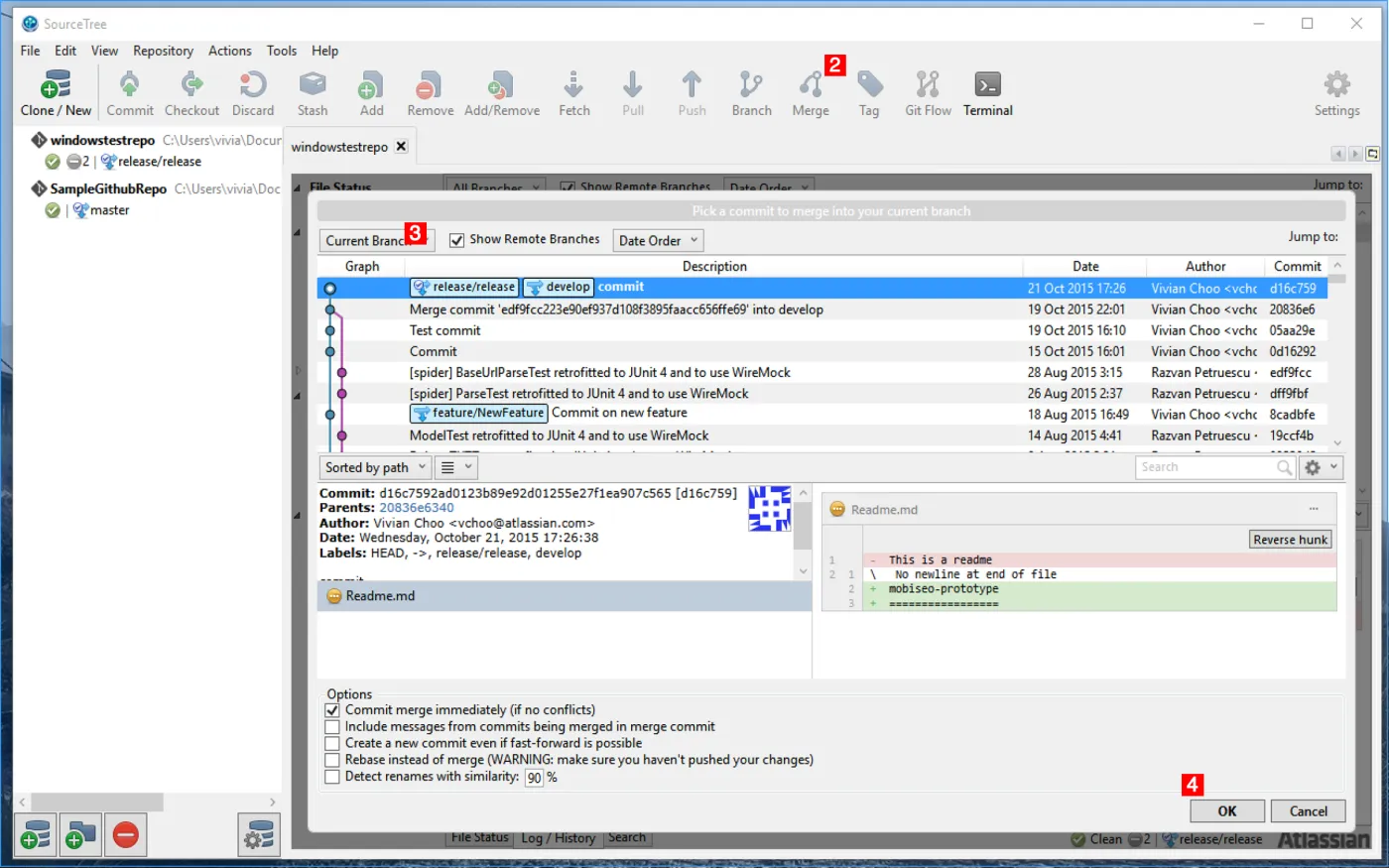This screenshot has width=1389, height=868.
Task: Select SampleGithubRepo bookmark in sidebar
Action: 108,188
